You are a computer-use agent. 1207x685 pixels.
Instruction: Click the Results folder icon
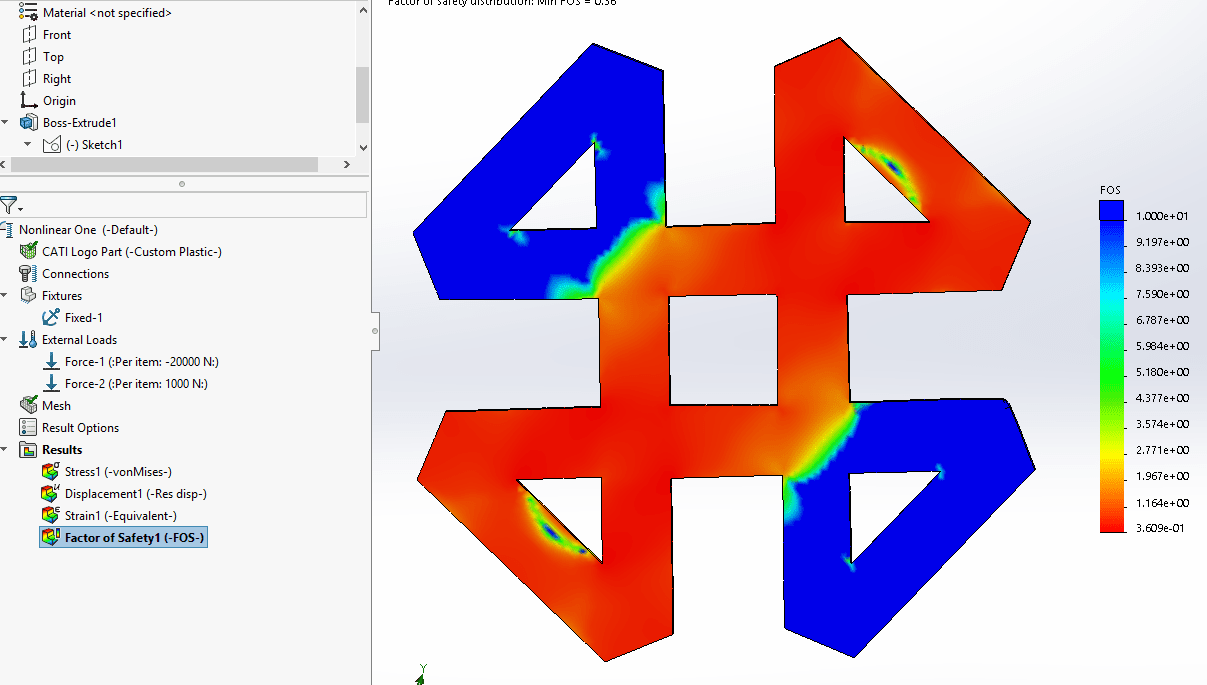pos(28,449)
